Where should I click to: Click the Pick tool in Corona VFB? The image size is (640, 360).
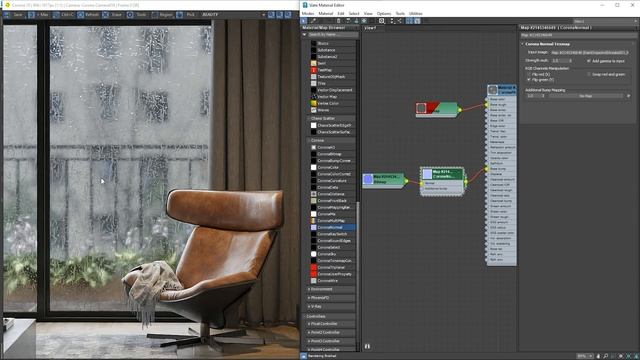[x=187, y=15]
